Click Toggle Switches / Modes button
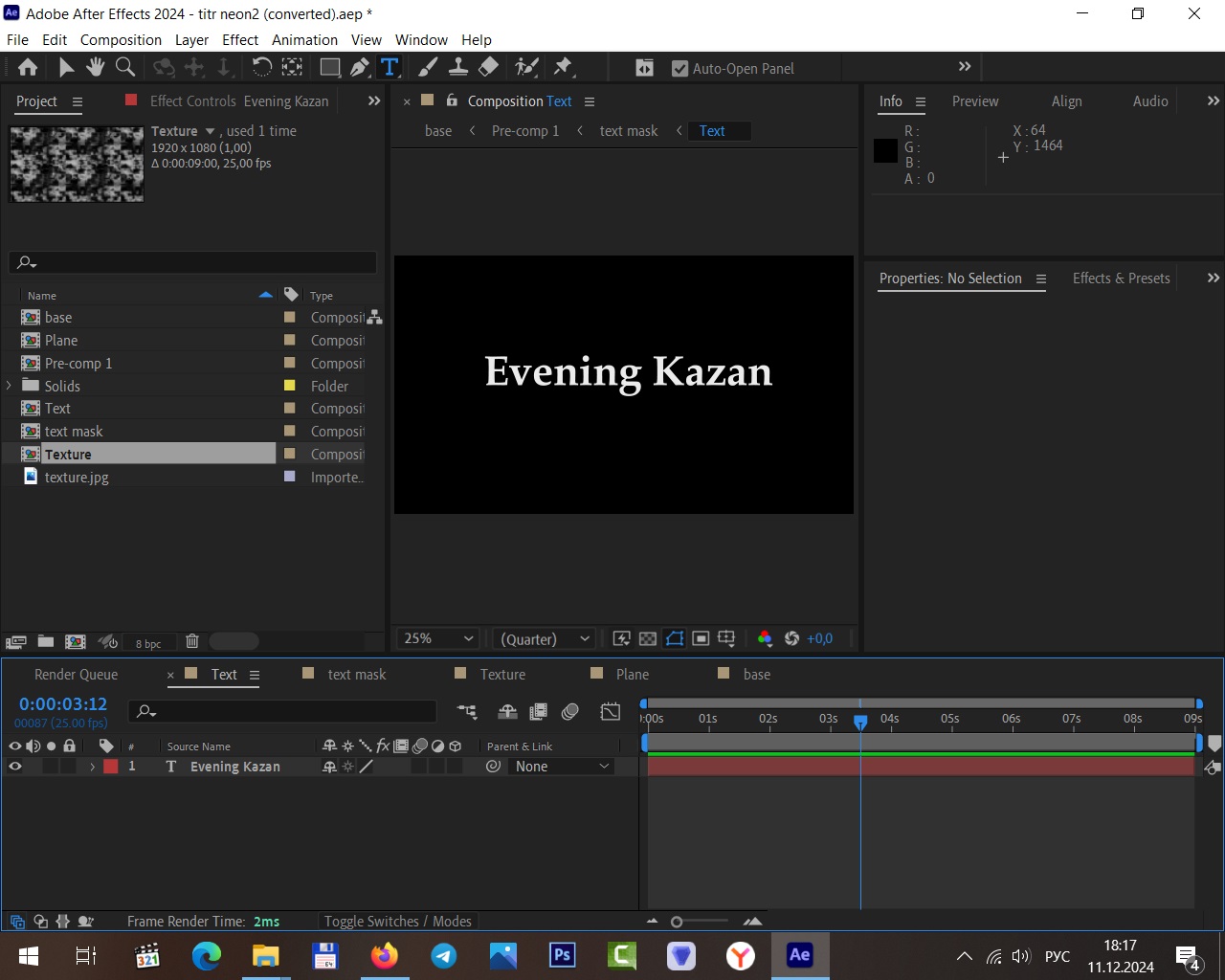The image size is (1225, 980). click(397, 922)
